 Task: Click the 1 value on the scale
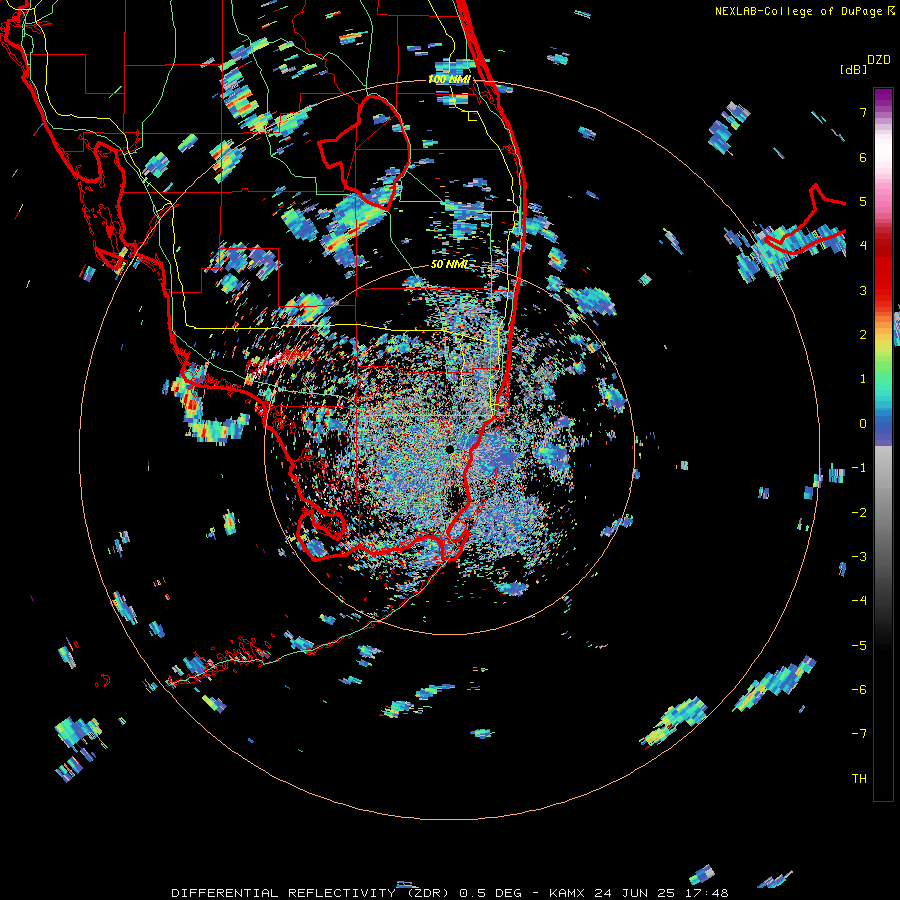pos(863,379)
